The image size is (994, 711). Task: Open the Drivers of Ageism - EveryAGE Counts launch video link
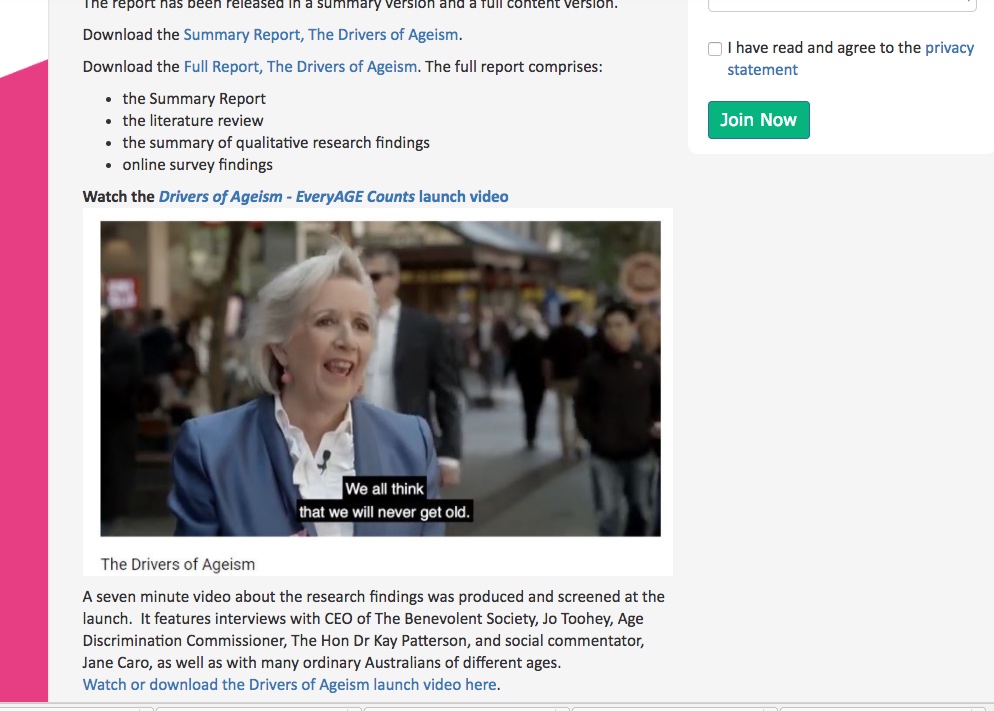click(333, 196)
